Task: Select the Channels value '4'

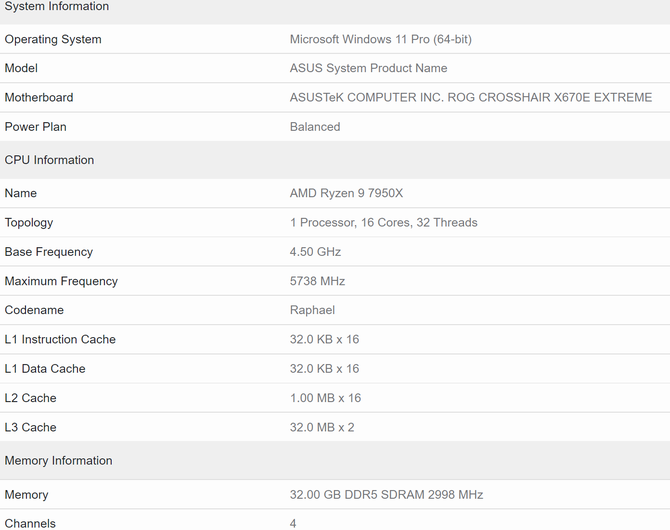Action: click(x=293, y=524)
